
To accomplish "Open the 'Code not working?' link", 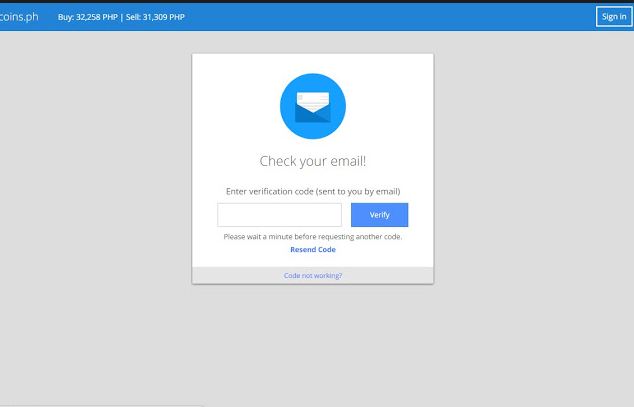I will 313,275.
